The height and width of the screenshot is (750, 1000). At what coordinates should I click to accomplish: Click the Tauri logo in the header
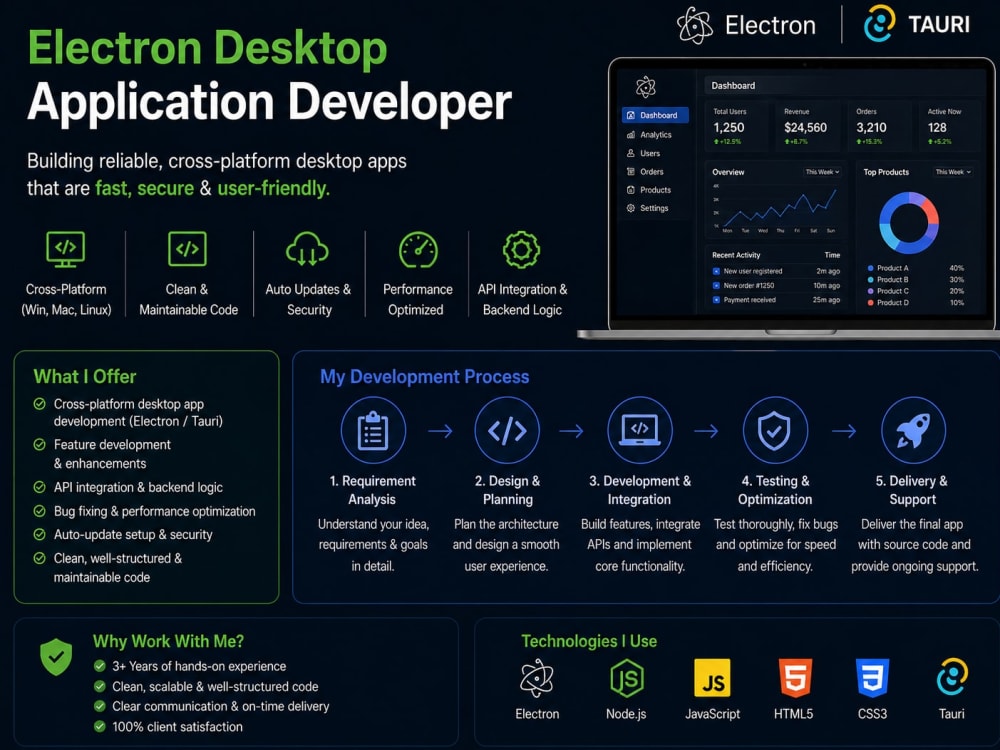(x=879, y=24)
